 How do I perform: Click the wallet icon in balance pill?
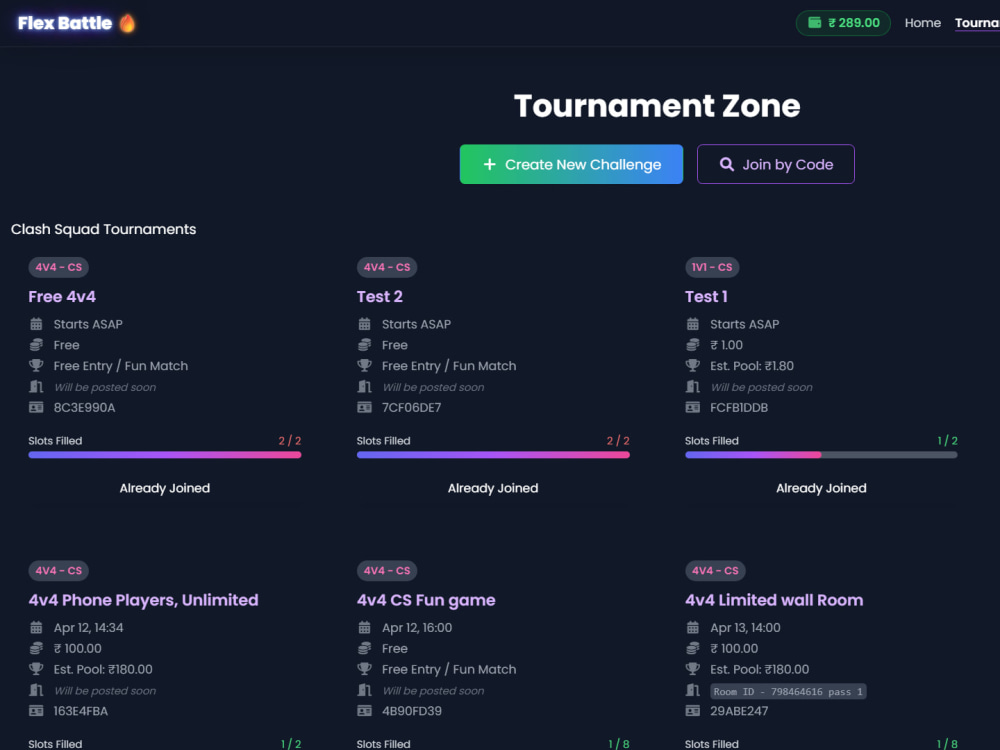click(x=814, y=22)
